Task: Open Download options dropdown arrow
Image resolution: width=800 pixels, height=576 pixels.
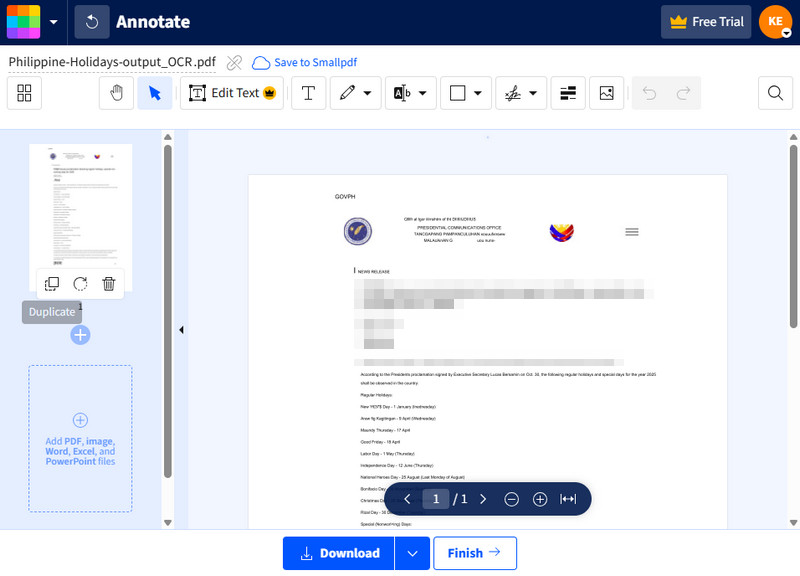Action: (412, 553)
